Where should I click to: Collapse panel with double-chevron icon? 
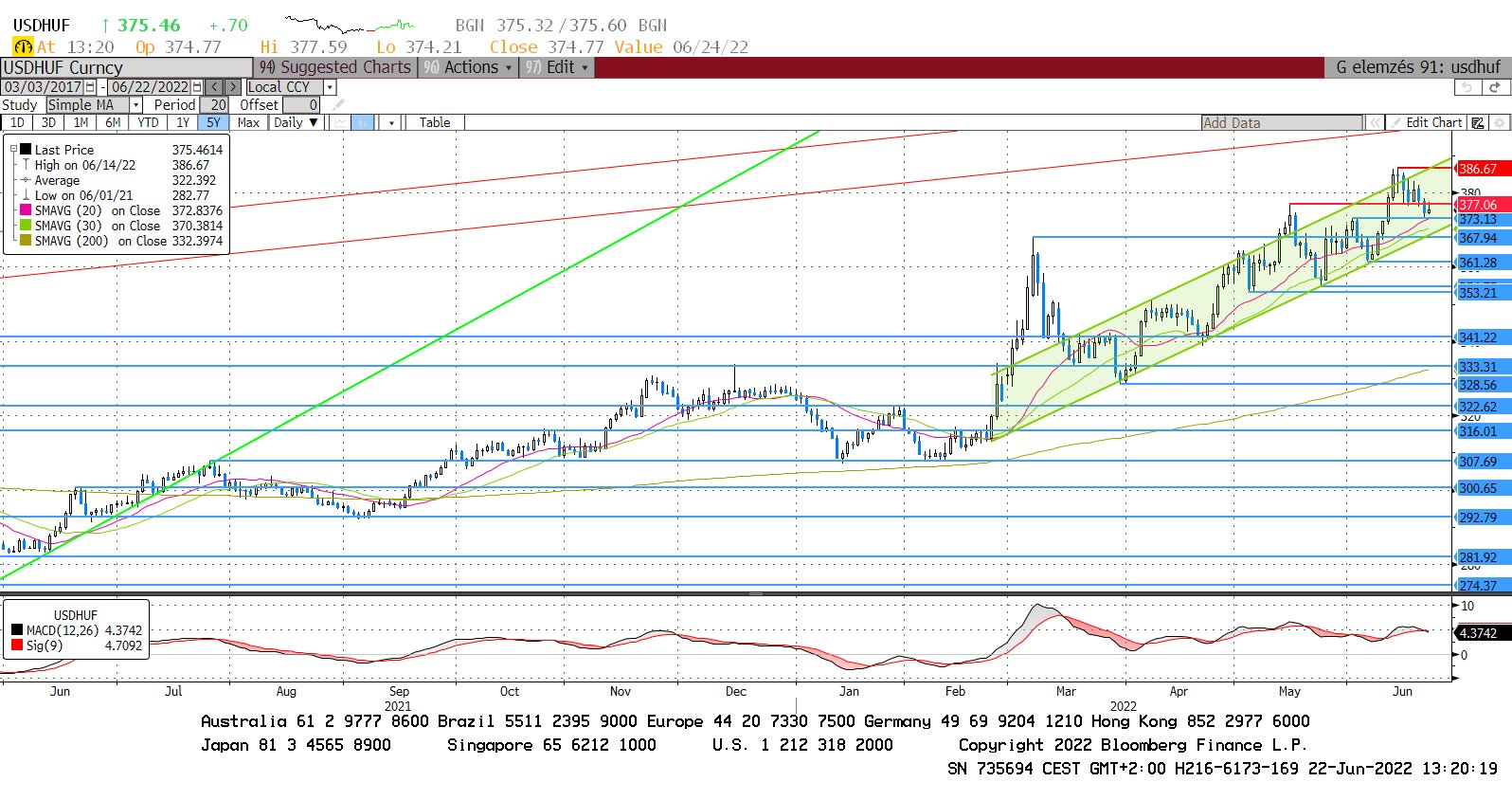[x=1375, y=123]
